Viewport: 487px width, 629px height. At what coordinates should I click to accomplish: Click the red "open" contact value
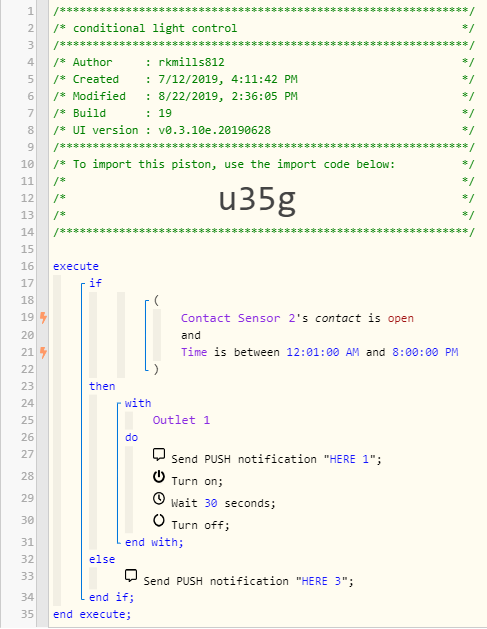[400, 319]
